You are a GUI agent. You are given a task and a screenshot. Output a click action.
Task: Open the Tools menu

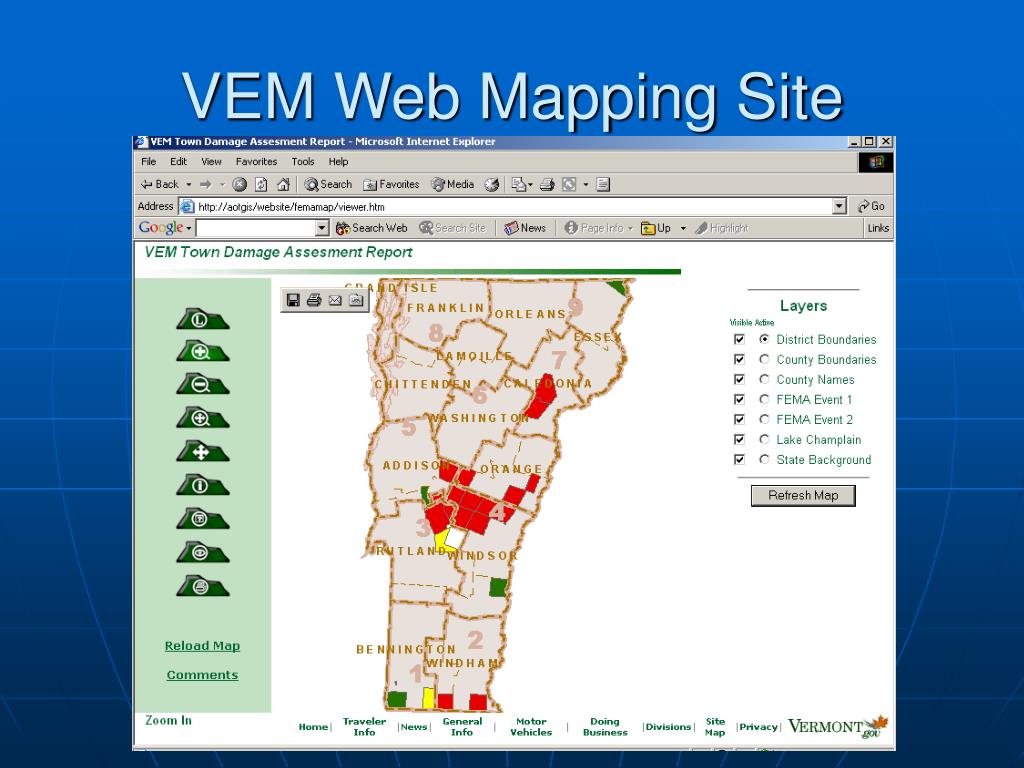pyautogui.click(x=302, y=161)
